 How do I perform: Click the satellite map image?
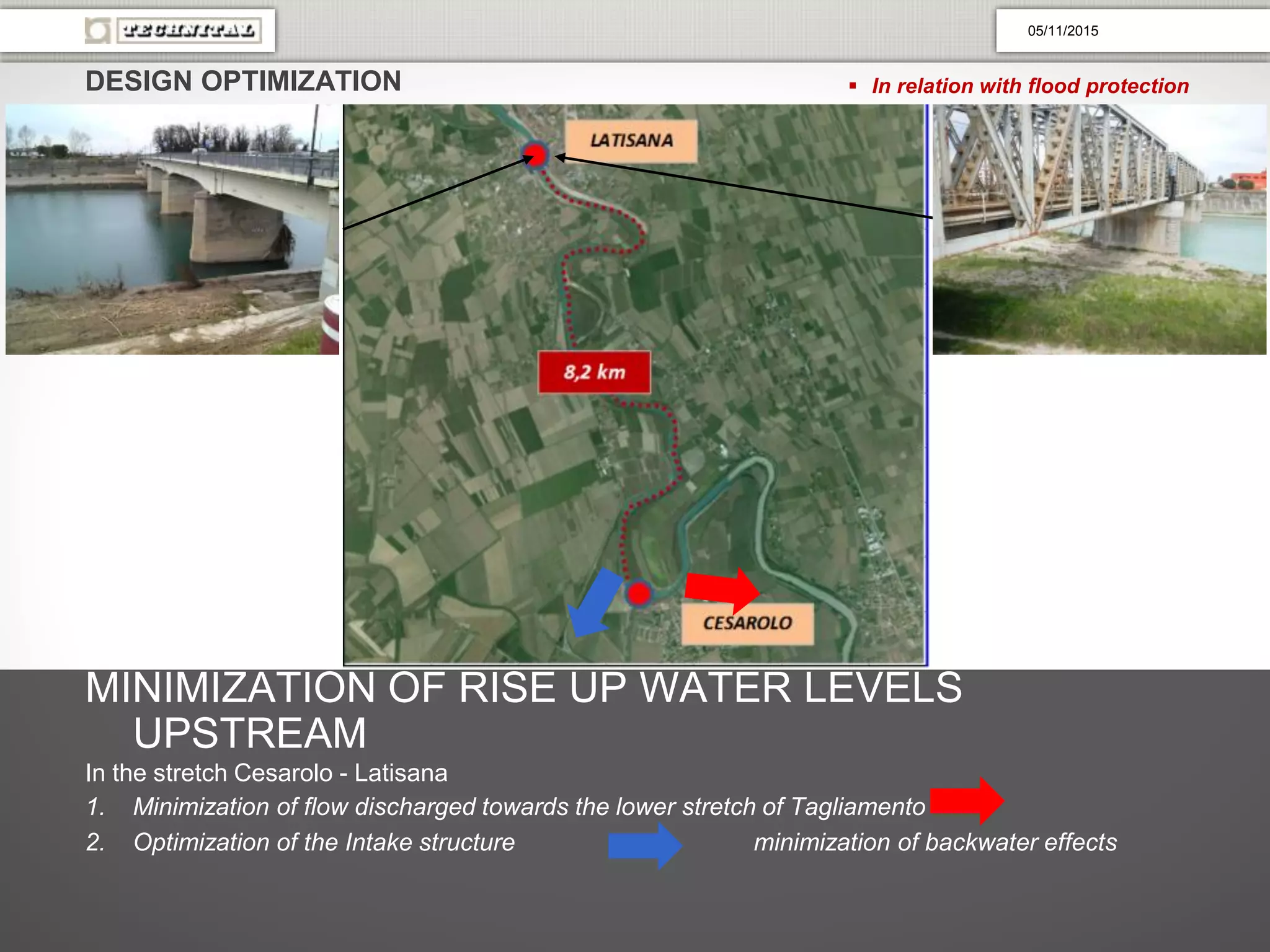(x=635, y=384)
